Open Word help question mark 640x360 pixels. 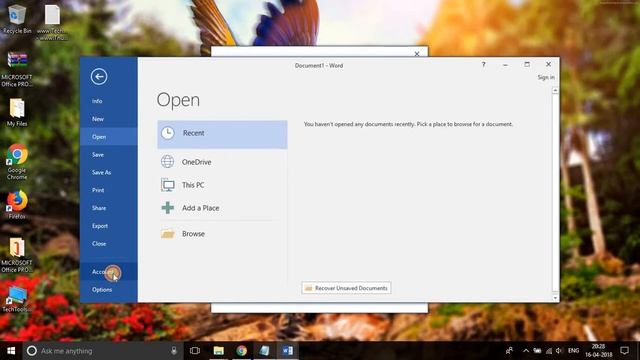(483, 64)
